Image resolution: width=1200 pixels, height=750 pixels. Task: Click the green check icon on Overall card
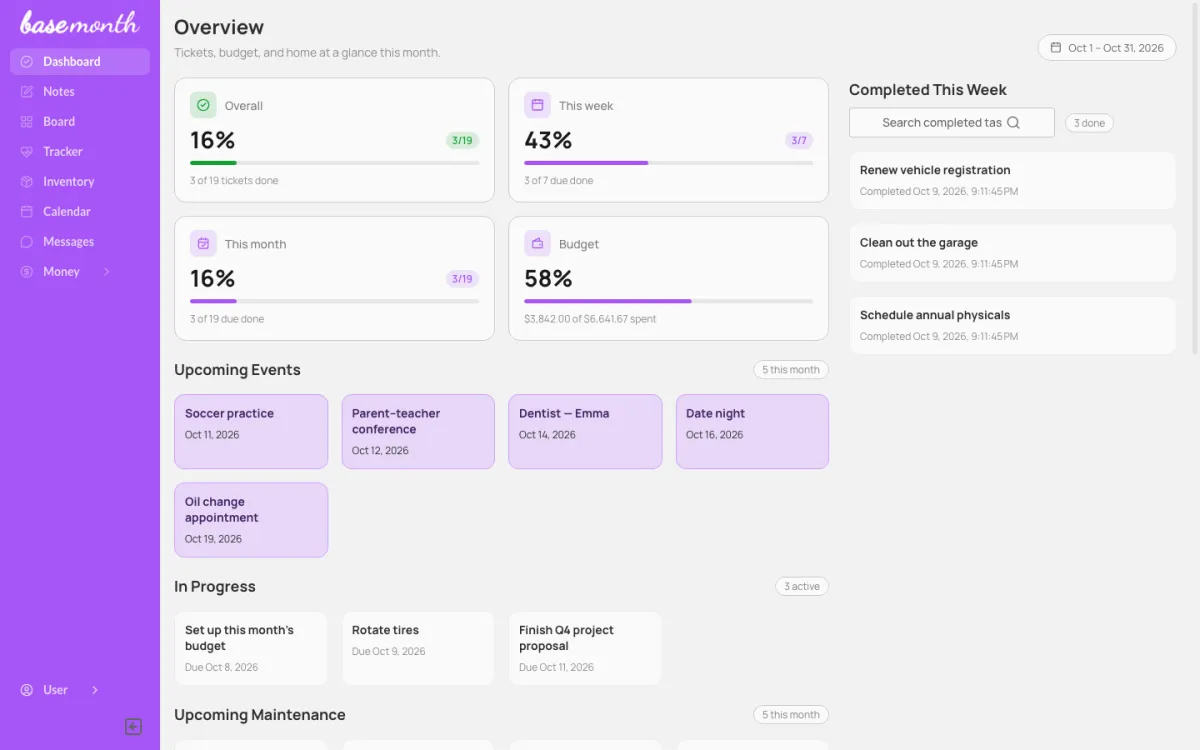coord(203,105)
